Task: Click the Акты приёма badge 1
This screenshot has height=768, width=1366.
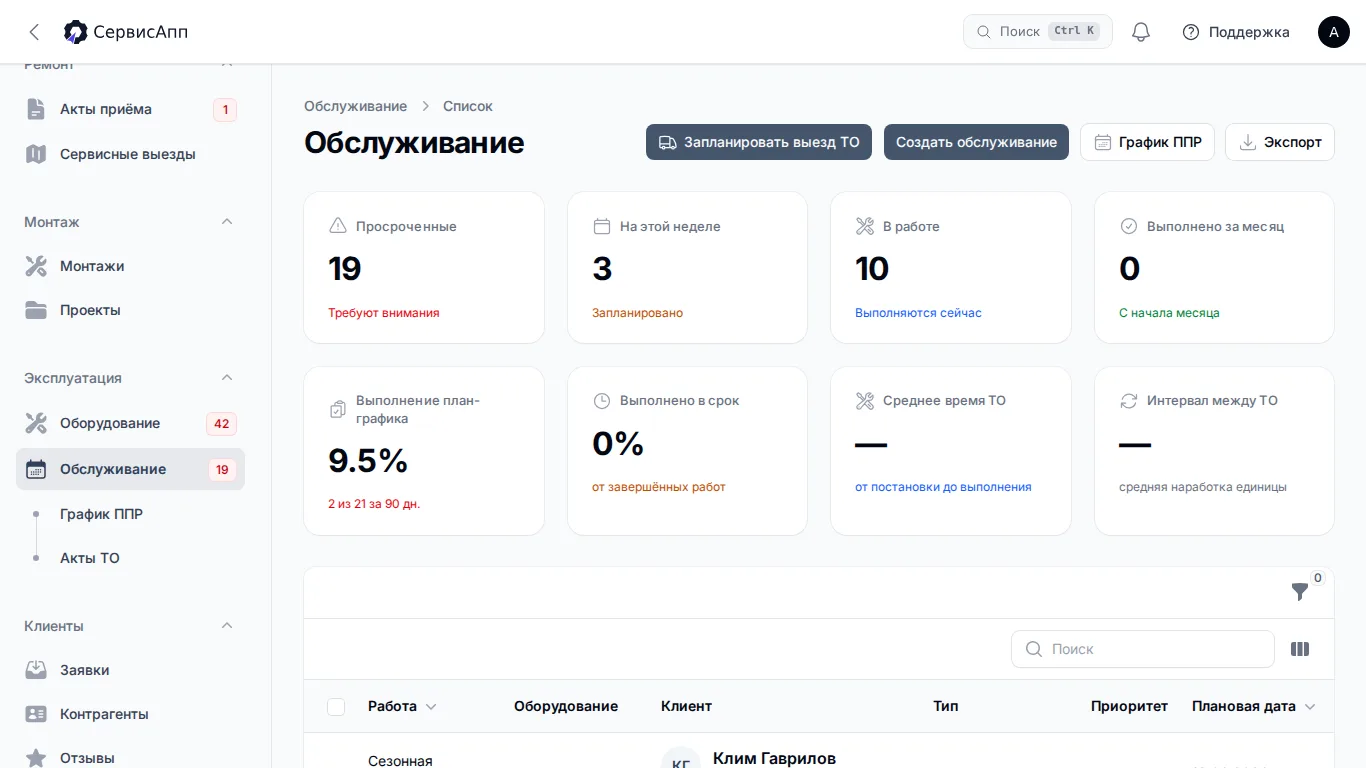Action: (225, 110)
